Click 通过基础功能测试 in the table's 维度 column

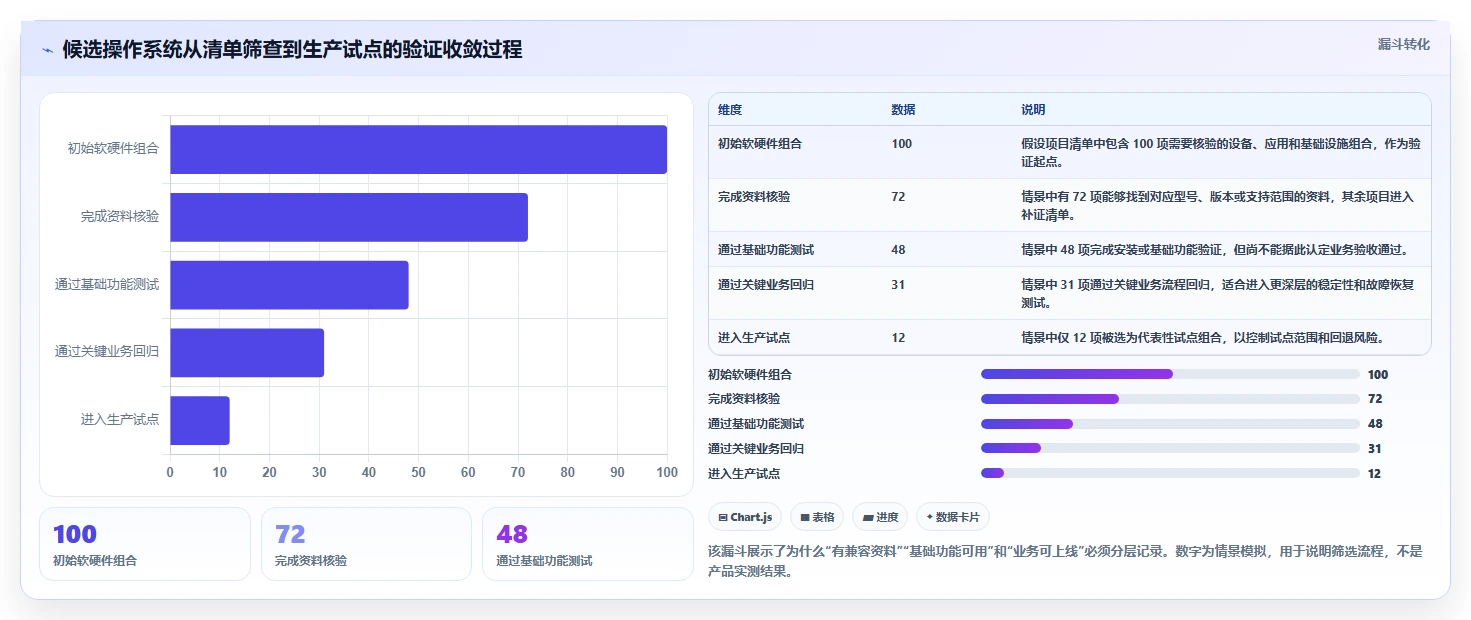tap(766, 250)
